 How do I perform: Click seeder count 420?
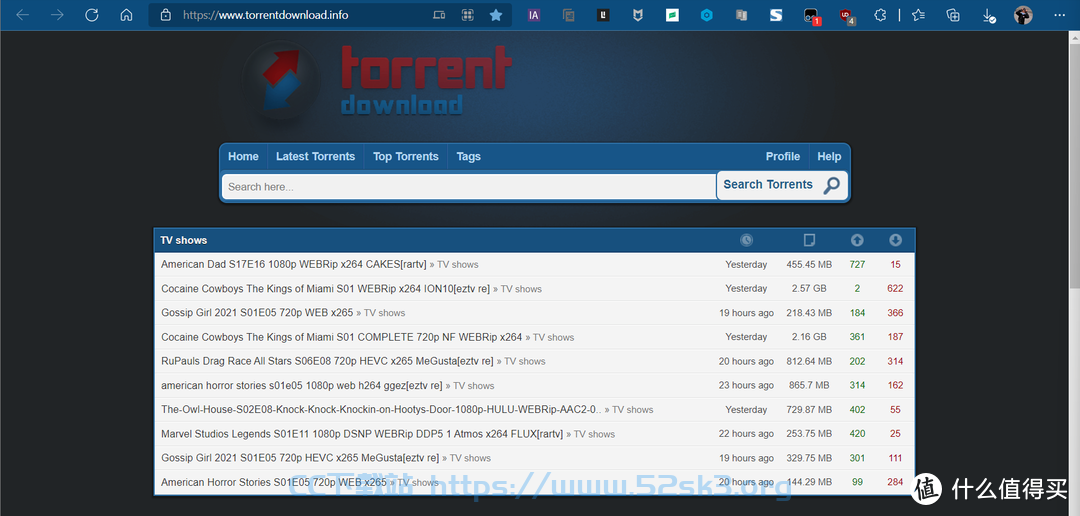(857, 434)
